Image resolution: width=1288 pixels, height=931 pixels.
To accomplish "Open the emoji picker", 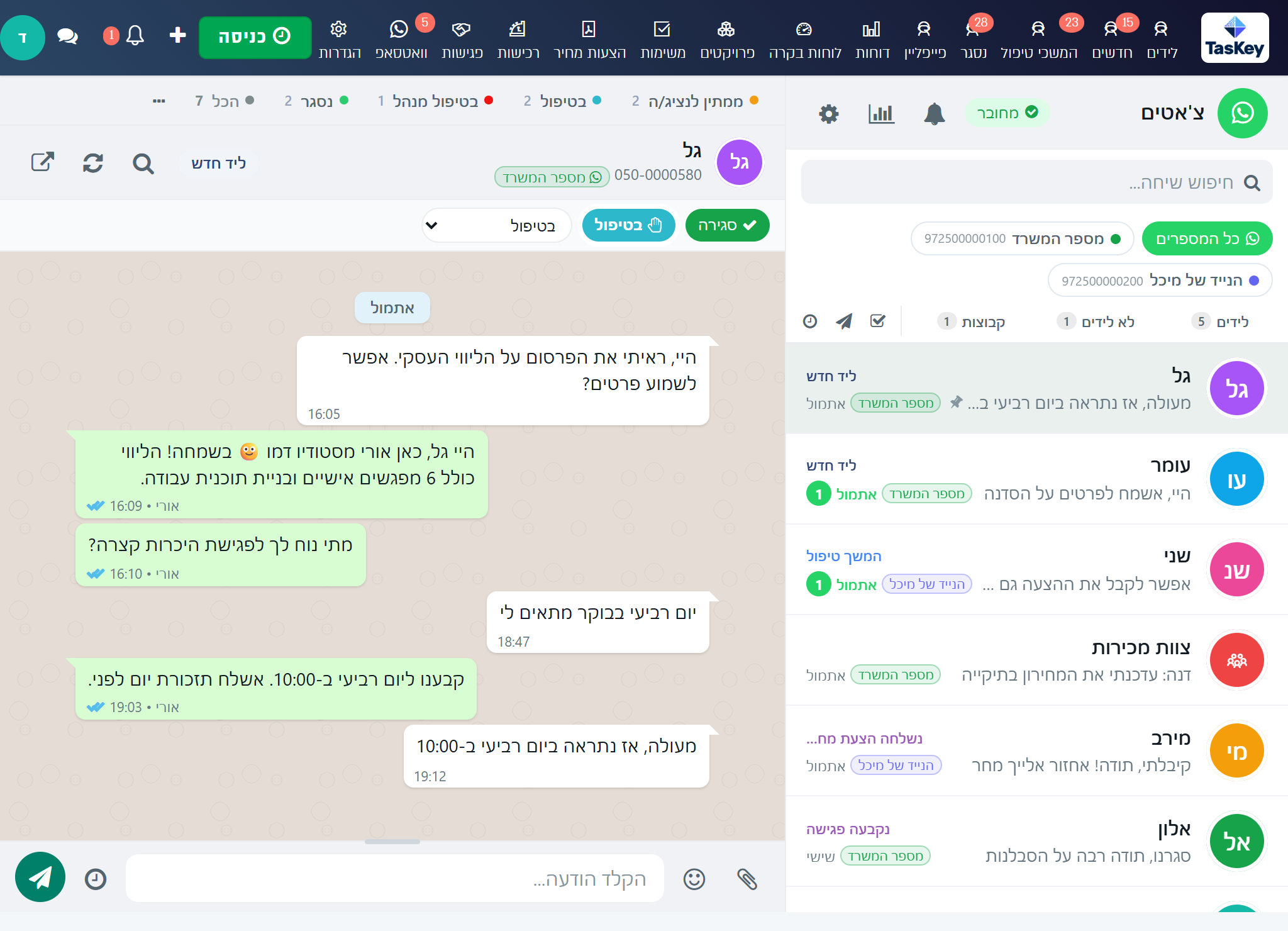I will (x=694, y=879).
